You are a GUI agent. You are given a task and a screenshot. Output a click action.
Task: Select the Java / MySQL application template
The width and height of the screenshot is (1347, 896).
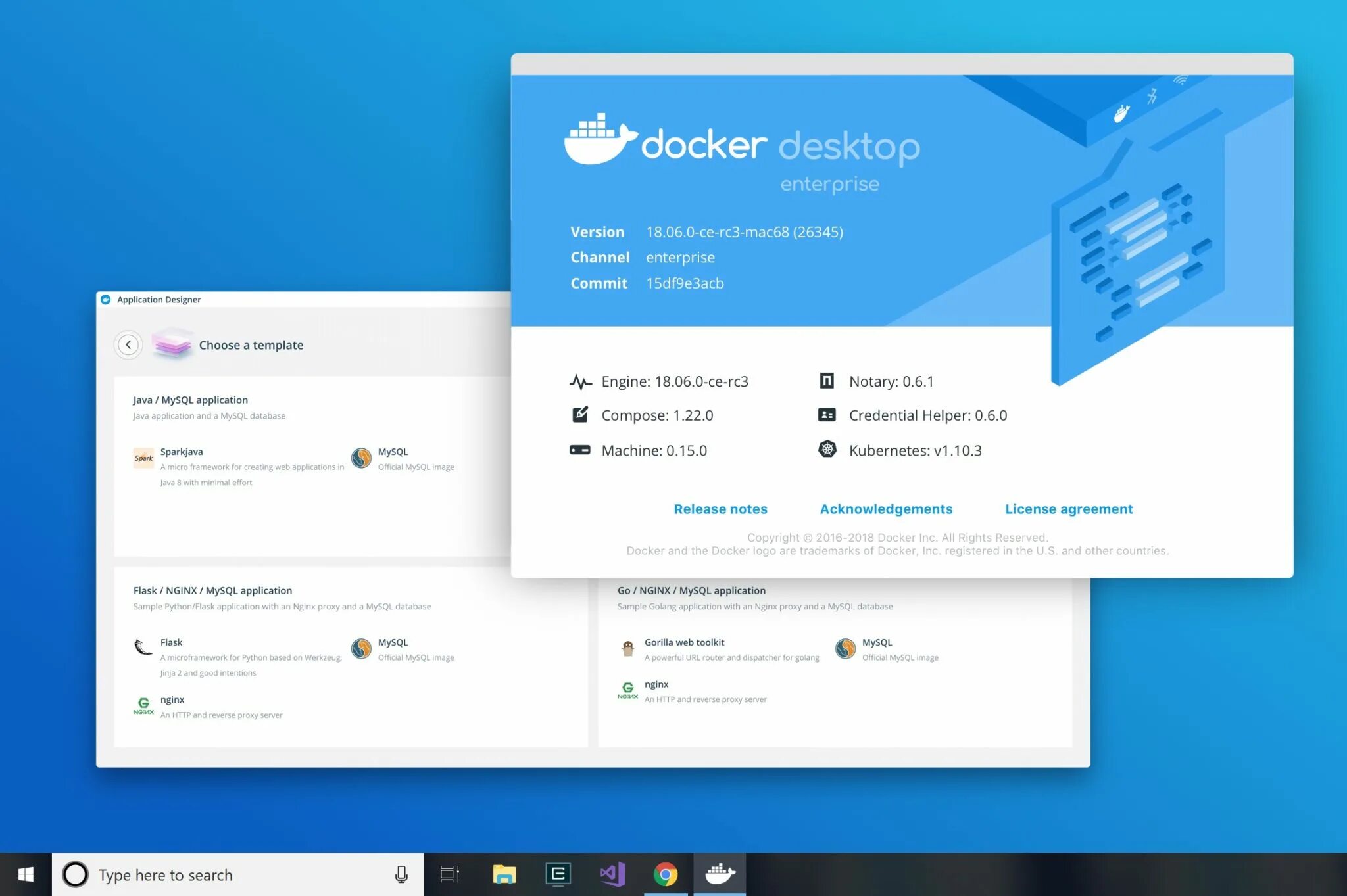(190, 400)
